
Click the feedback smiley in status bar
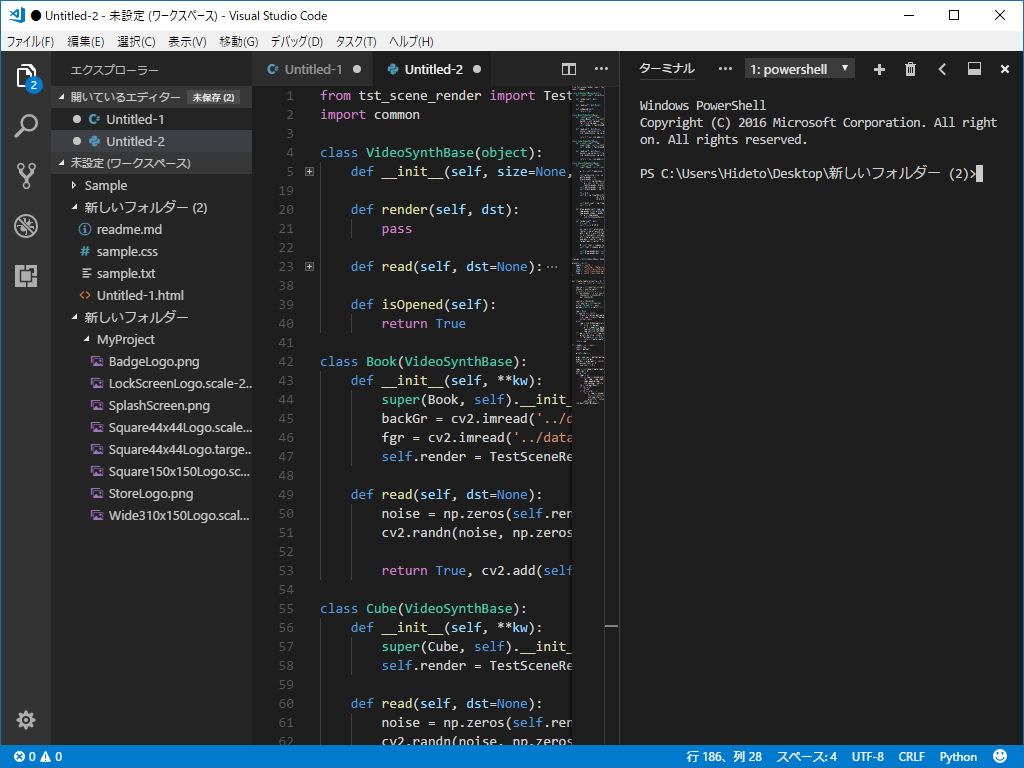pyautogui.click(x=1000, y=756)
